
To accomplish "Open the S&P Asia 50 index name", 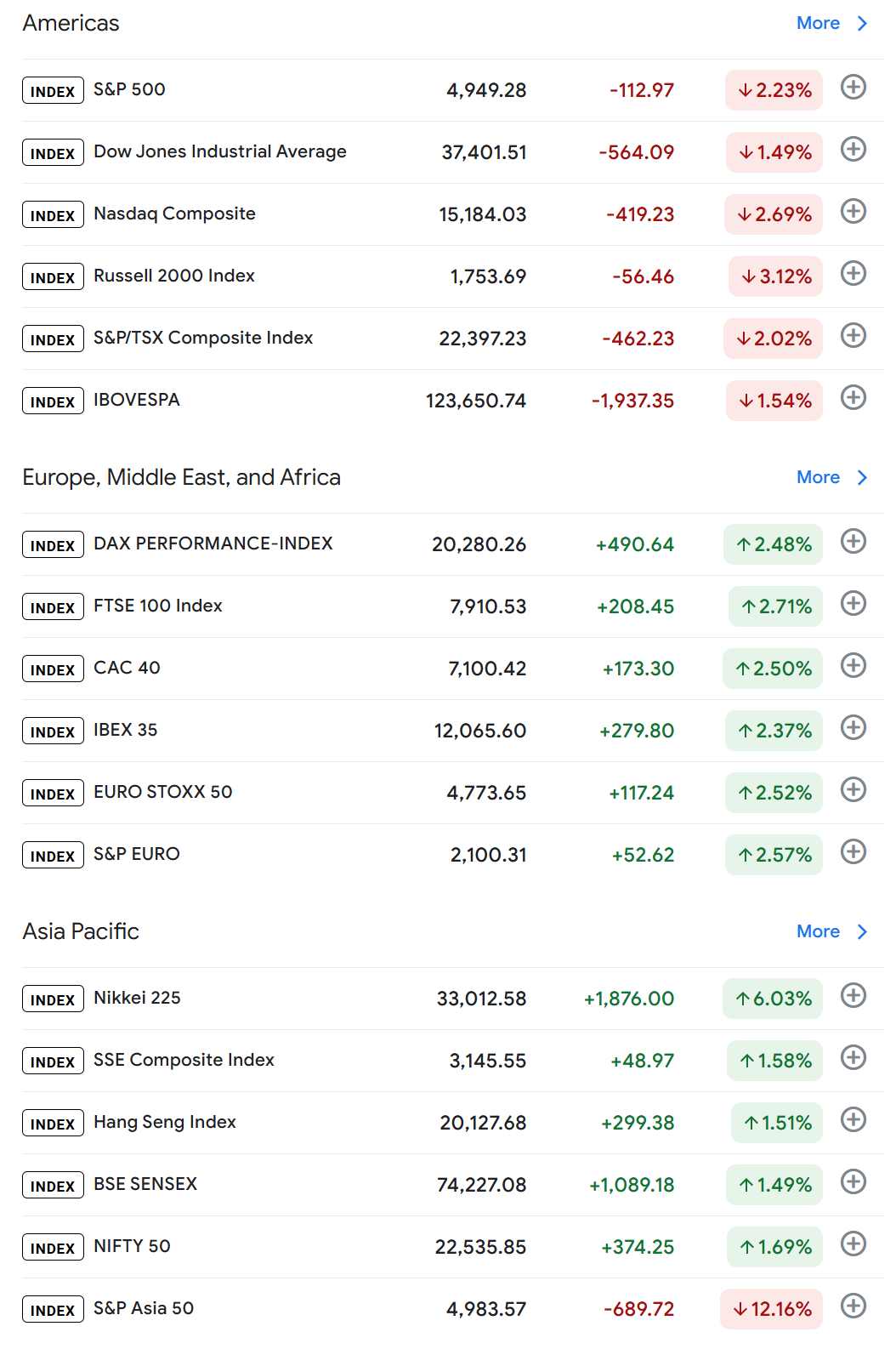I will click(144, 1308).
